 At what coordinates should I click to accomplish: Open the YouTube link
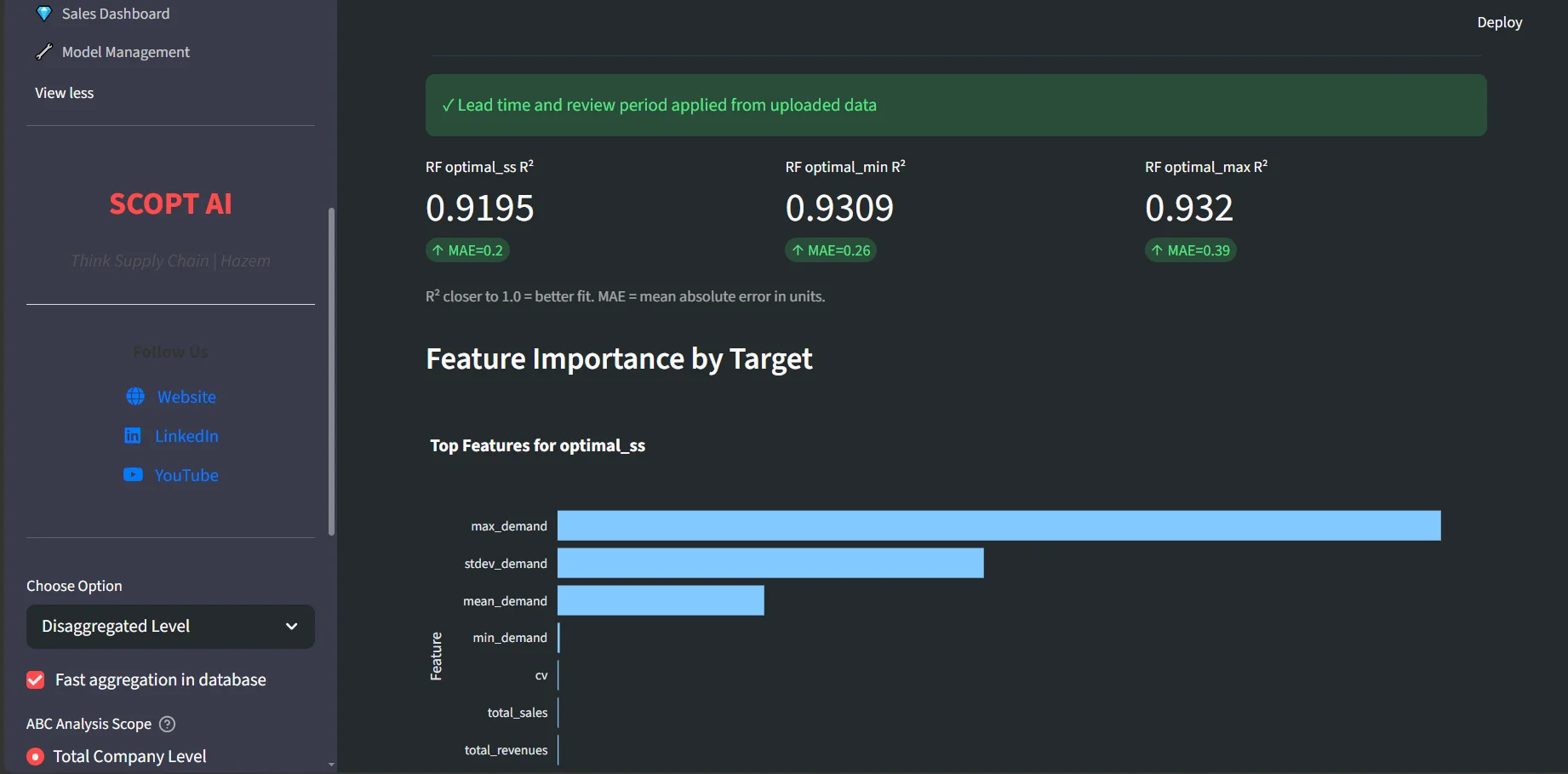click(186, 475)
